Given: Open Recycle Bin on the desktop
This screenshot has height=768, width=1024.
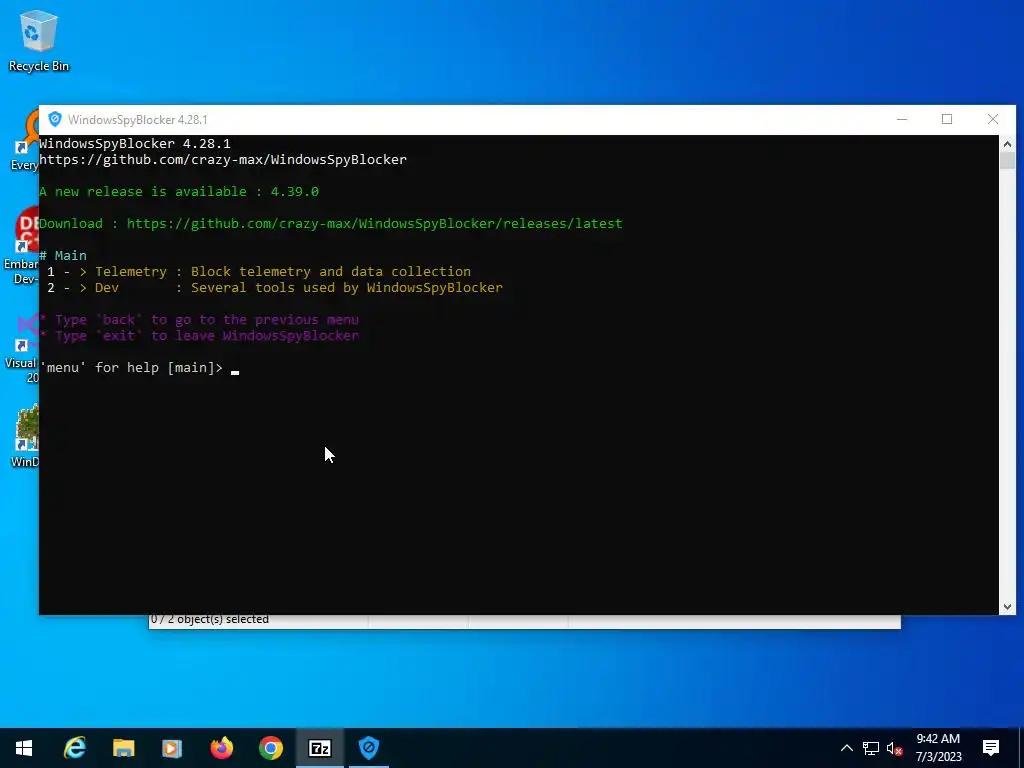Looking at the screenshot, I should click(x=39, y=40).
